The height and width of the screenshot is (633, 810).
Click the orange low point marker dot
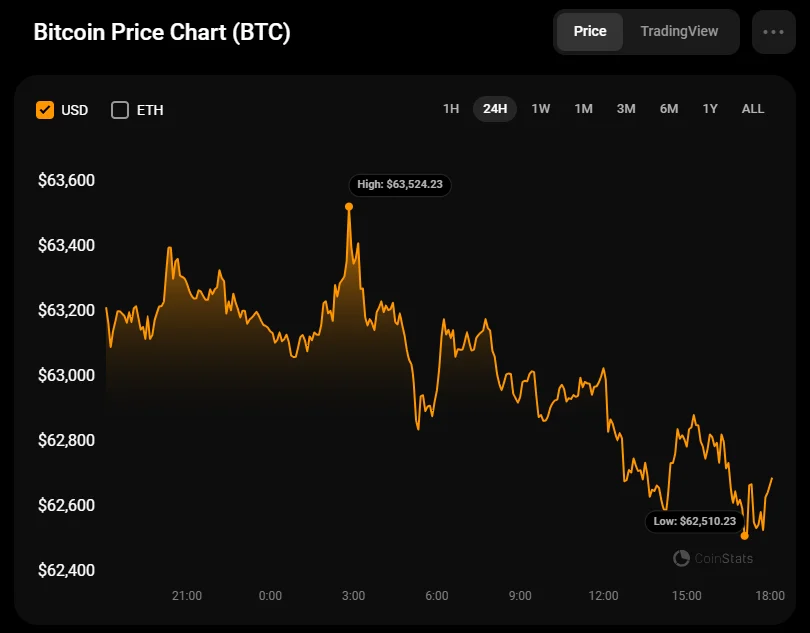(x=744, y=536)
